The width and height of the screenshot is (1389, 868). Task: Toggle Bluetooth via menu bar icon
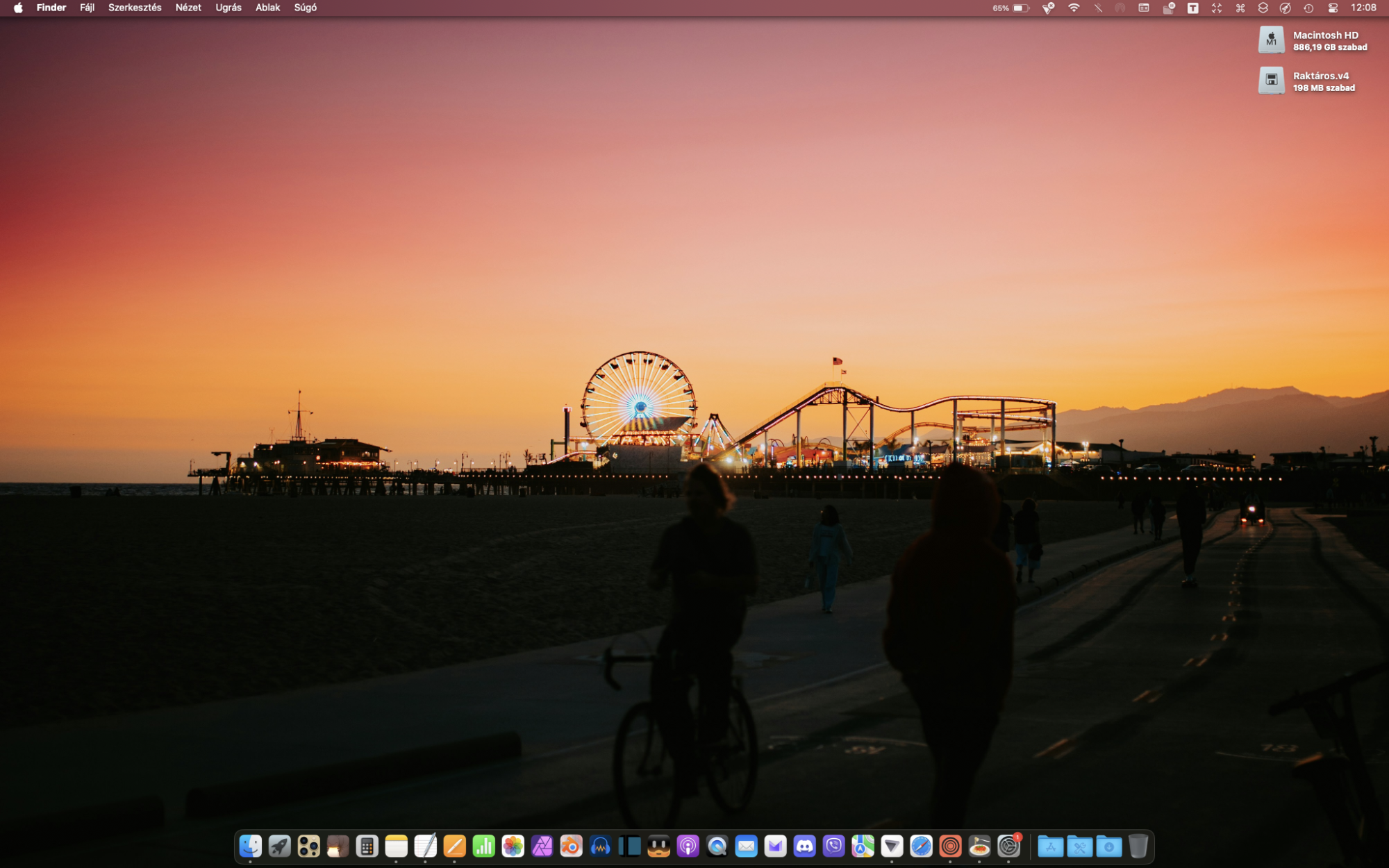point(1098,8)
